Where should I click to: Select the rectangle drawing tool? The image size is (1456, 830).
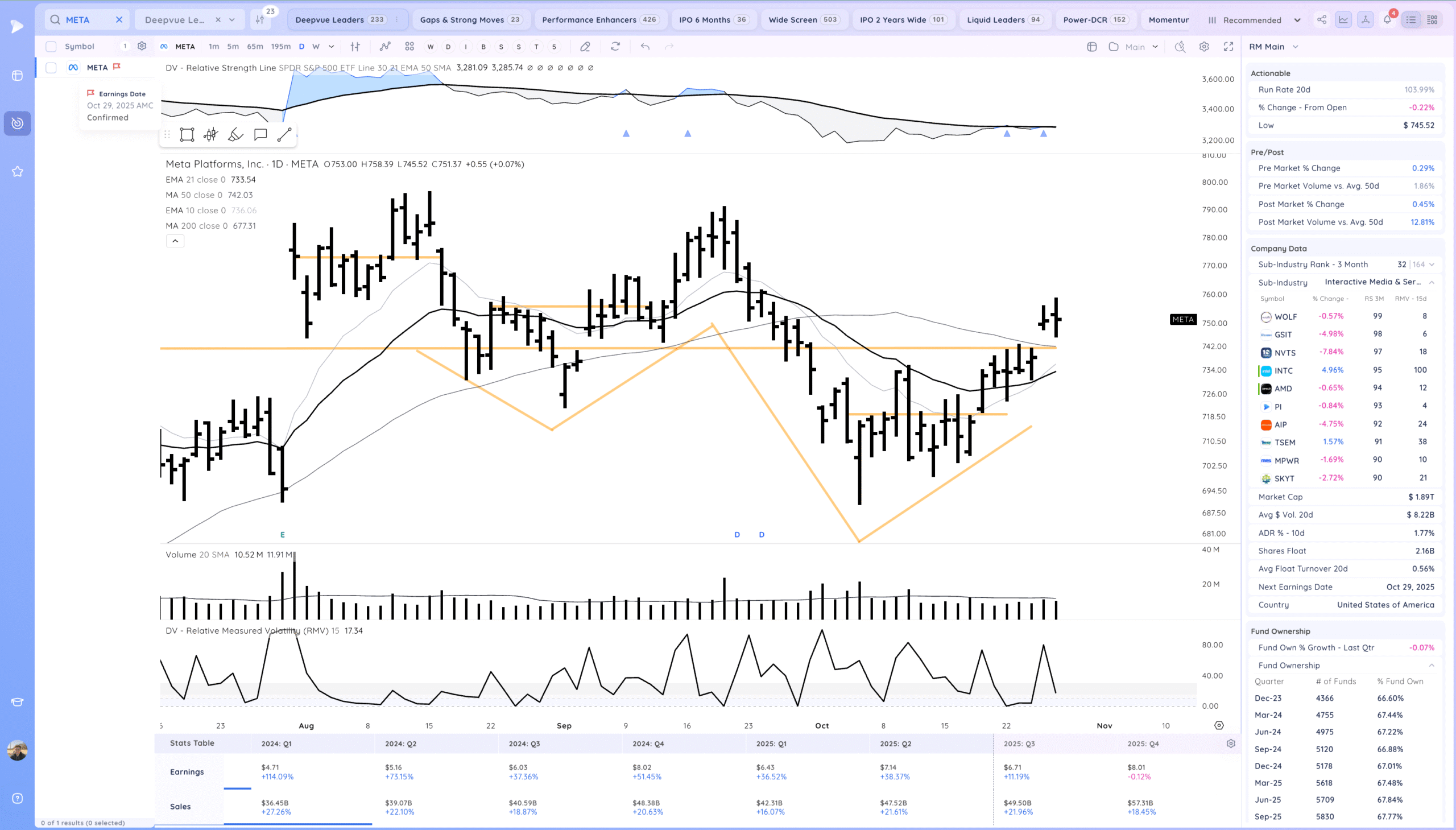click(x=187, y=134)
